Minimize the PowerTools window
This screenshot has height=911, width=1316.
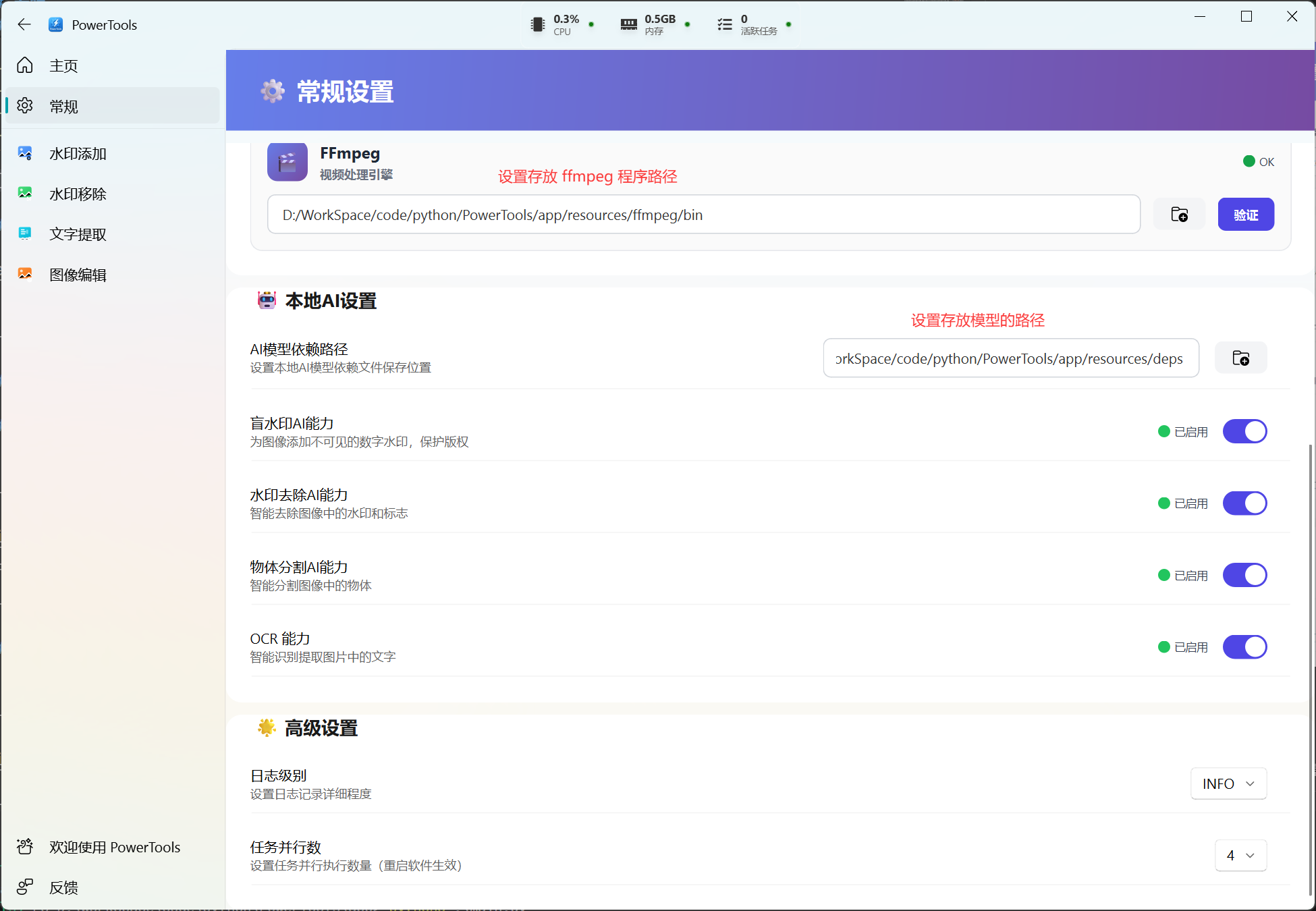click(x=1200, y=17)
